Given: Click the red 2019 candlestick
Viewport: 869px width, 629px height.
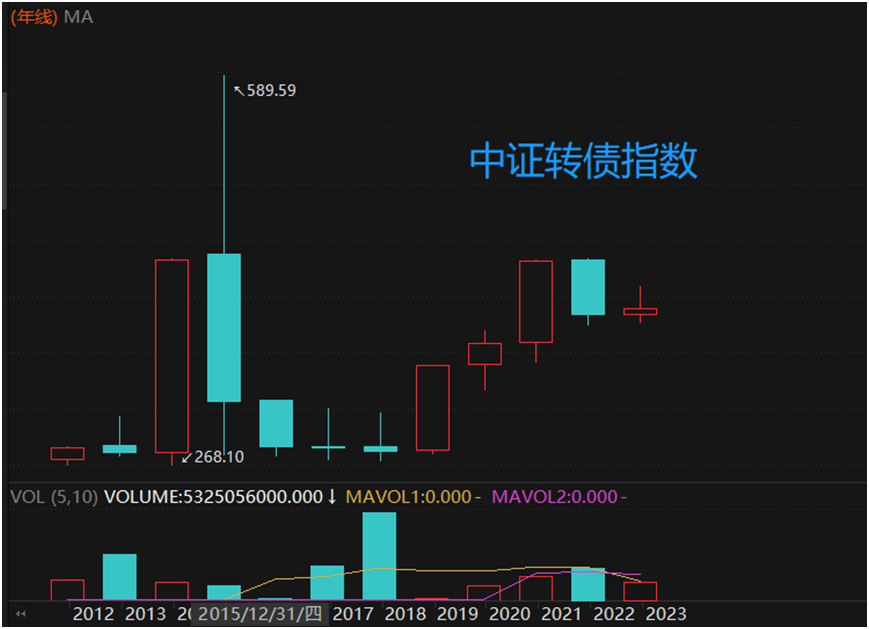Looking at the screenshot, I should (433, 408).
